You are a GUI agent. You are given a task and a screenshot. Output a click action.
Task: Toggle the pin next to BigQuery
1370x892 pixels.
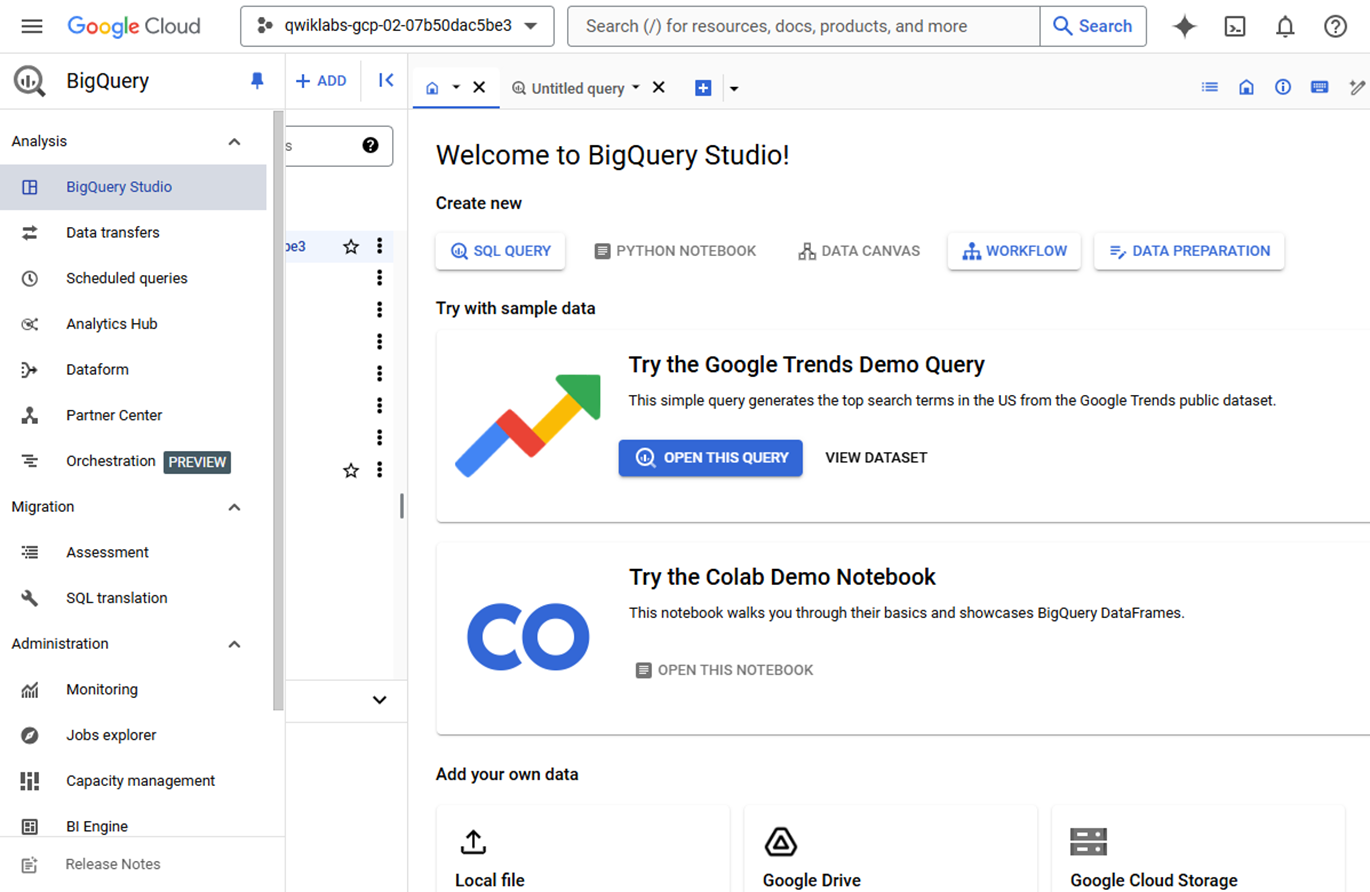pos(257,81)
